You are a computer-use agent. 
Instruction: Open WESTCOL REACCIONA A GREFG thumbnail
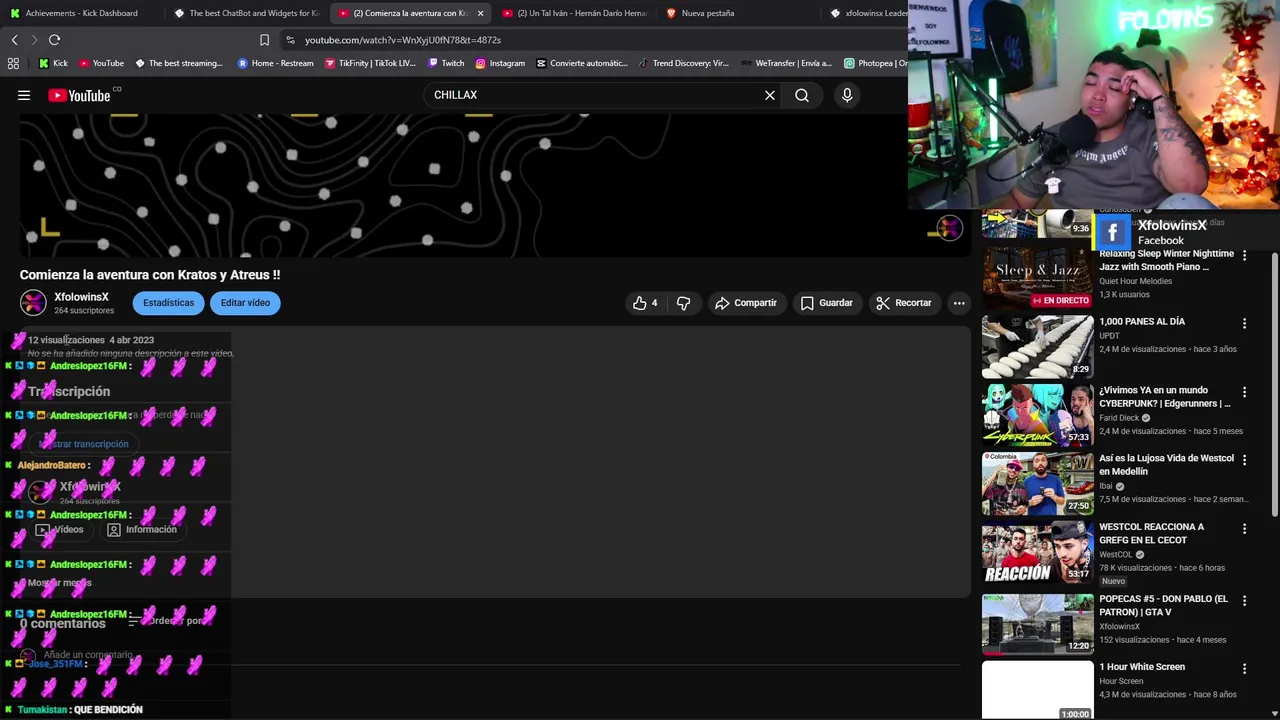[x=1037, y=552]
